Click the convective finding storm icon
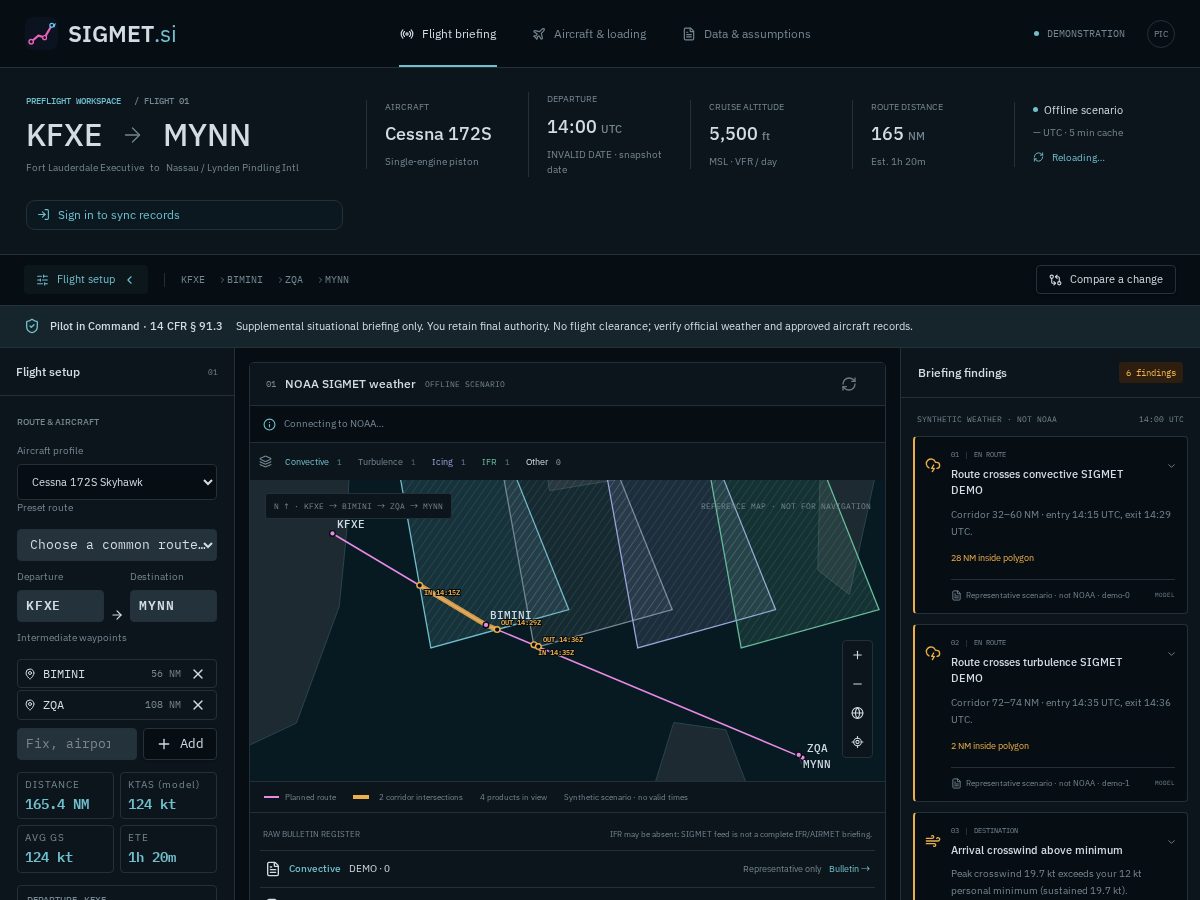Image resolution: width=1200 pixels, height=900 pixels. point(933,465)
